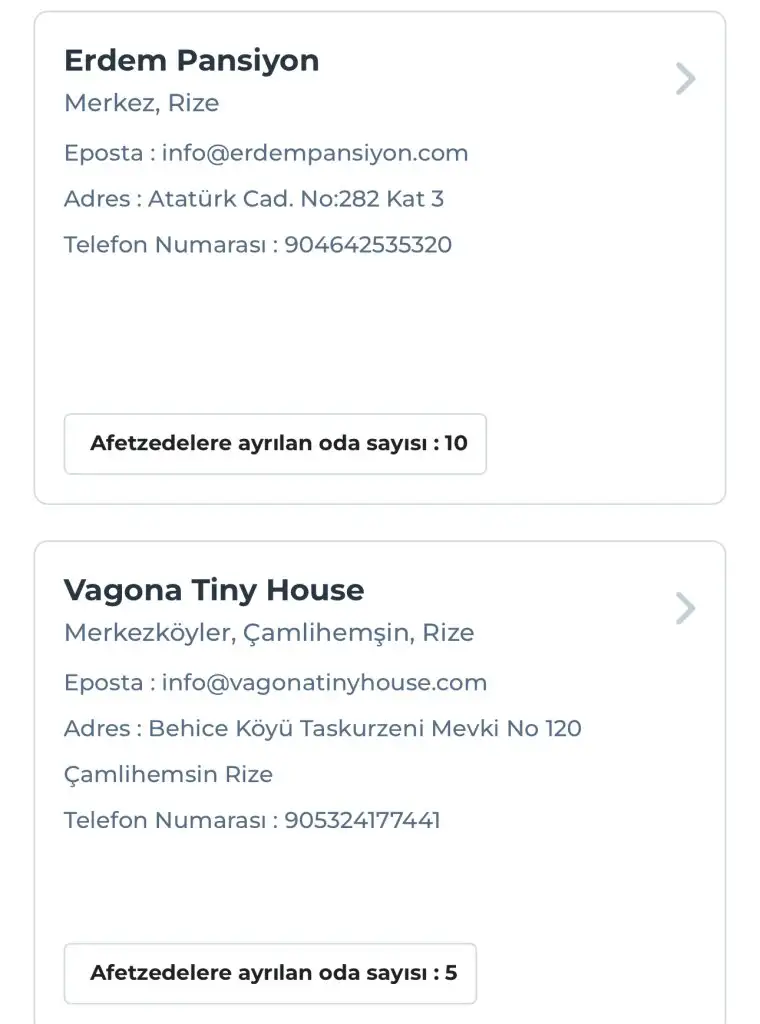Click the Erdem Pansiyon title

click(191, 61)
